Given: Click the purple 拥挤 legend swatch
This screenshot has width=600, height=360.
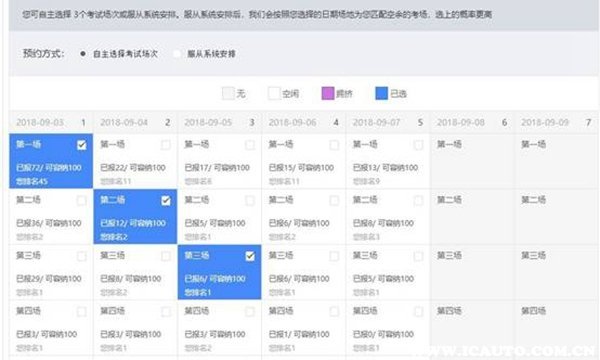Looking at the screenshot, I should 328,93.
